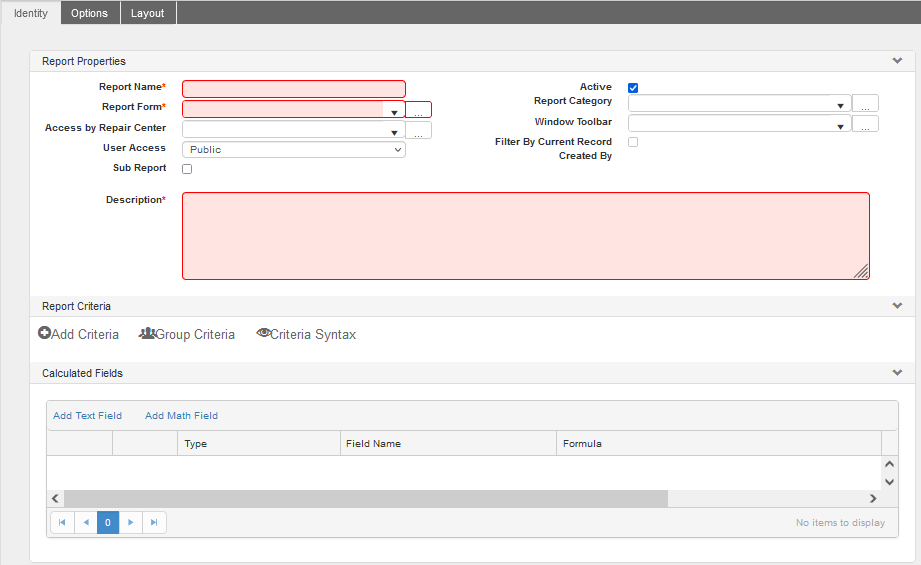Click the Add Criteria plus icon
The image size is (921, 565).
[44, 334]
